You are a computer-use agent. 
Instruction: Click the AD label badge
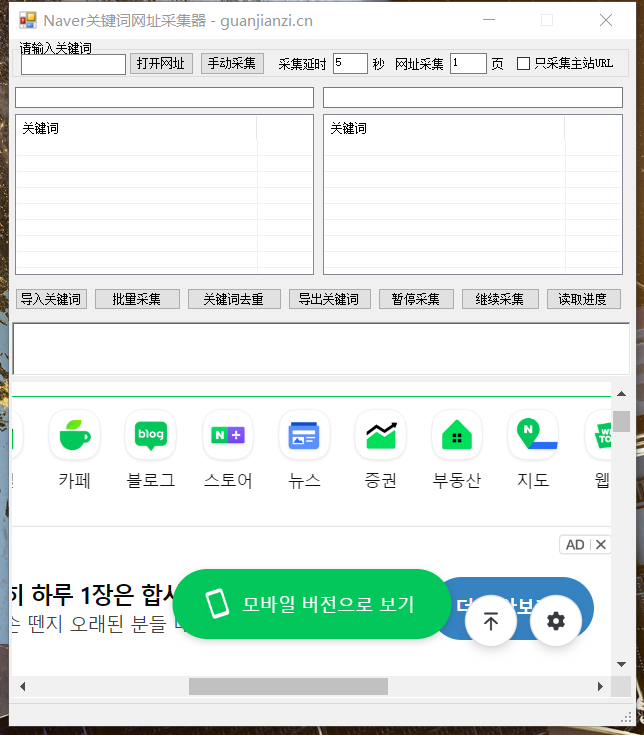(x=575, y=545)
